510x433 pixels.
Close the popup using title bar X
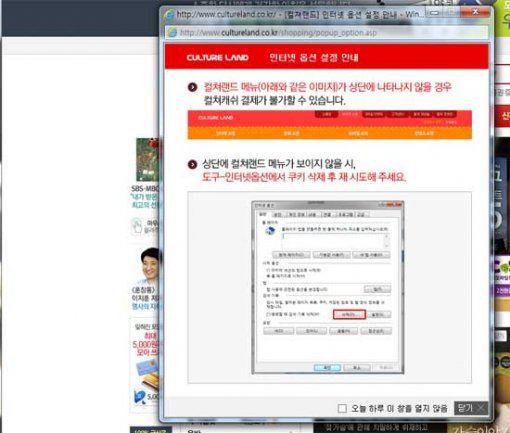pos(475,12)
